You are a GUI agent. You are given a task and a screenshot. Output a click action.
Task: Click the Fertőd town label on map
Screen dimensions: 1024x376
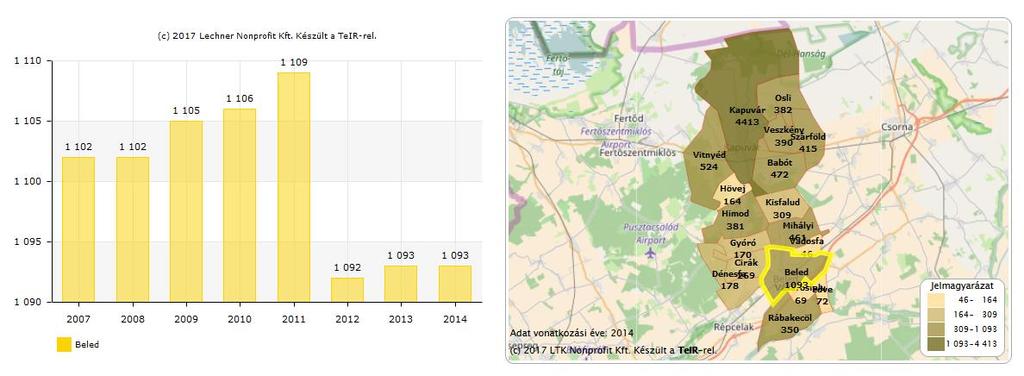coord(629,118)
